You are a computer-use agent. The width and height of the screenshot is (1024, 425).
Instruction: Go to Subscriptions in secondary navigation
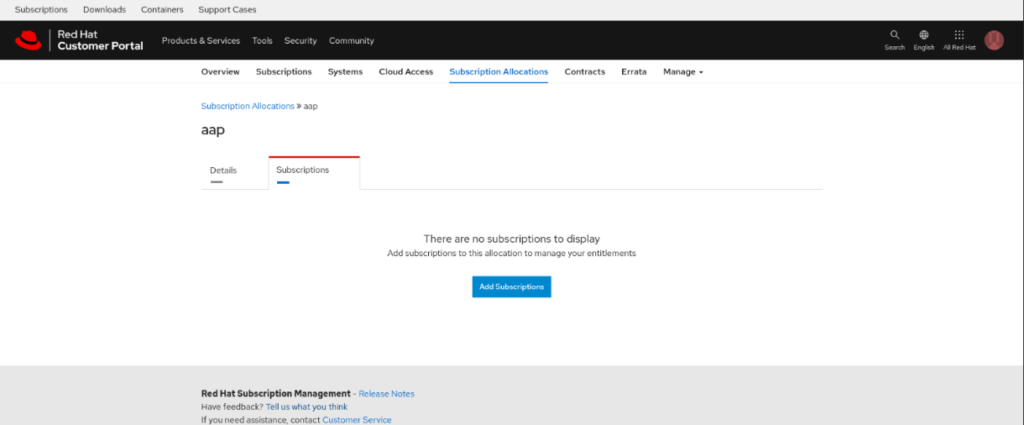point(283,72)
